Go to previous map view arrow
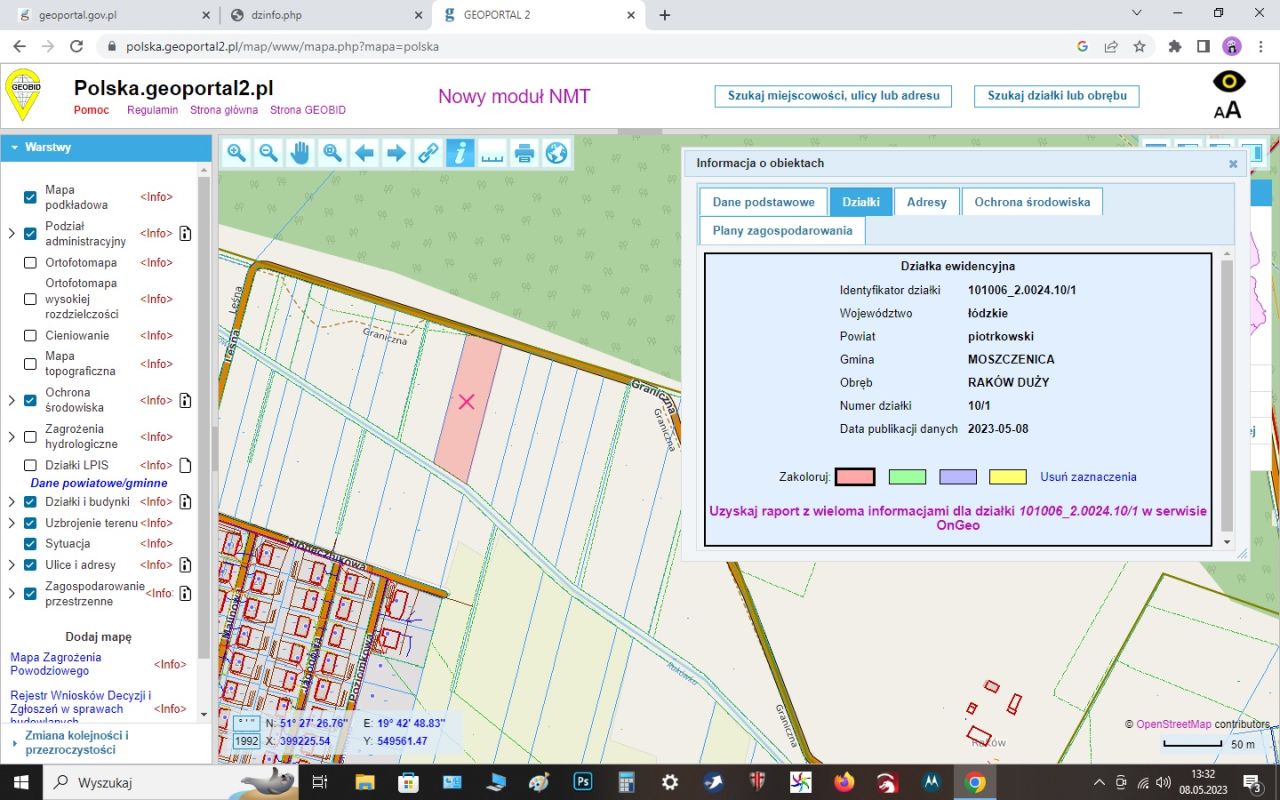The height and width of the screenshot is (800, 1280). (x=364, y=153)
